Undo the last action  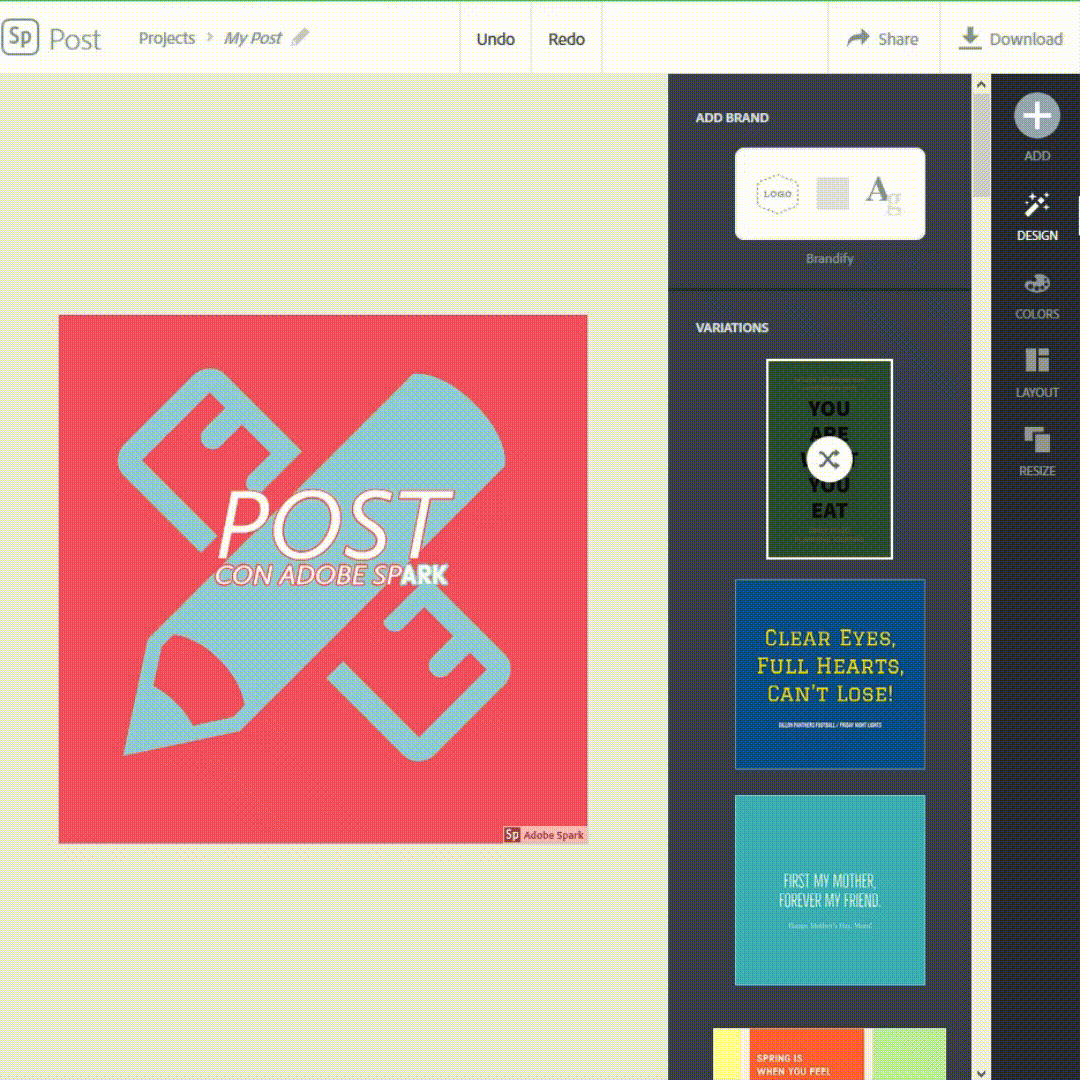click(x=495, y=39)
